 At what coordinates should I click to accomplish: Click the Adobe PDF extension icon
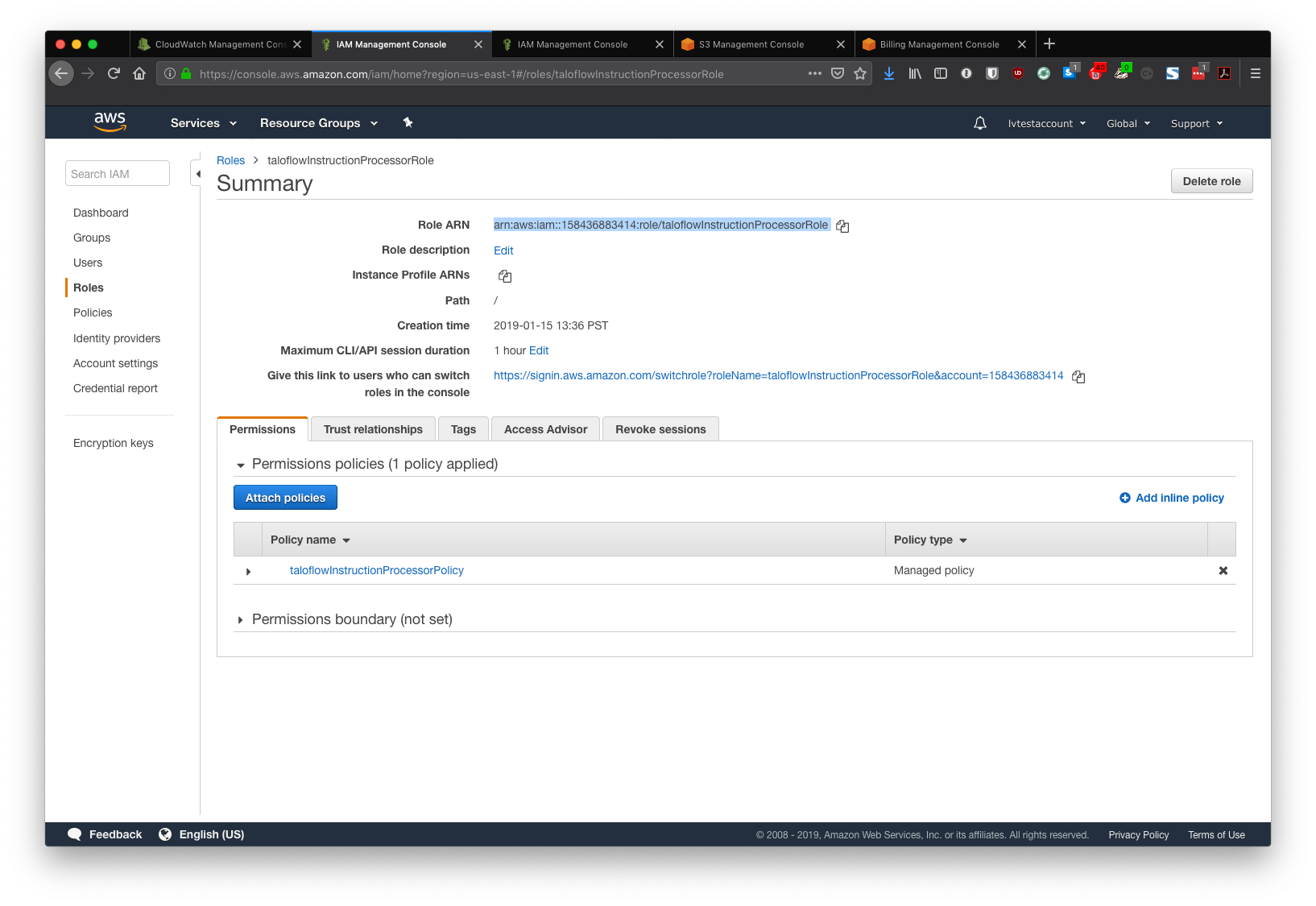click(x=1224, y=73)
